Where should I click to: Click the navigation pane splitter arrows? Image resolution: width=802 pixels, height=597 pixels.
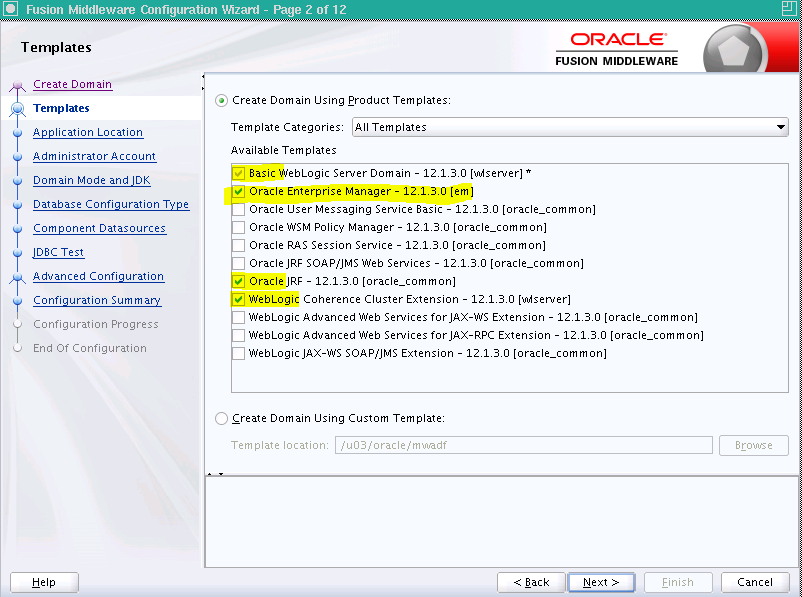pos(203,82)
